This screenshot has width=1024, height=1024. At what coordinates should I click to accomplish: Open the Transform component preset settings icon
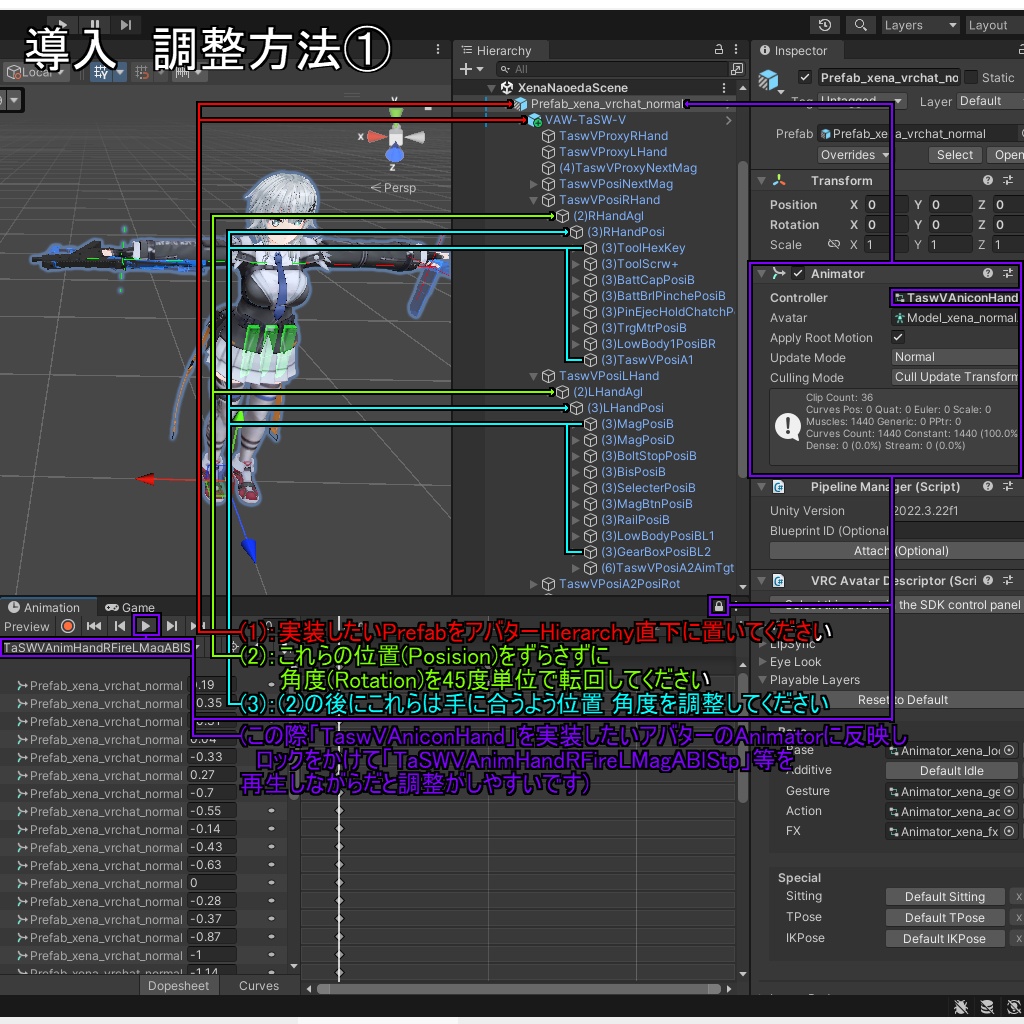(1008, 180)
